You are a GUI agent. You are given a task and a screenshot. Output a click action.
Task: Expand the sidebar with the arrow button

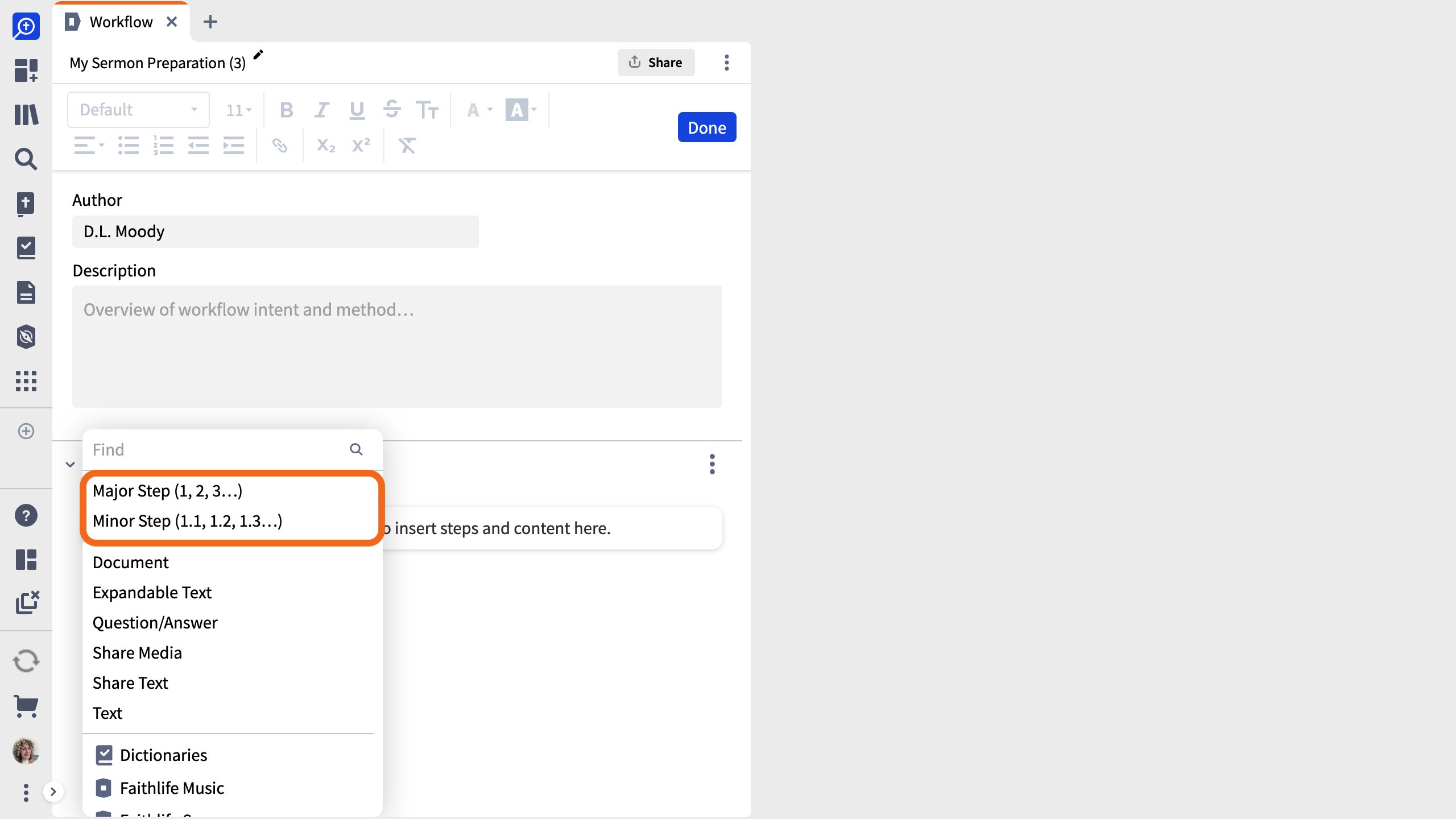click(53, 792)
